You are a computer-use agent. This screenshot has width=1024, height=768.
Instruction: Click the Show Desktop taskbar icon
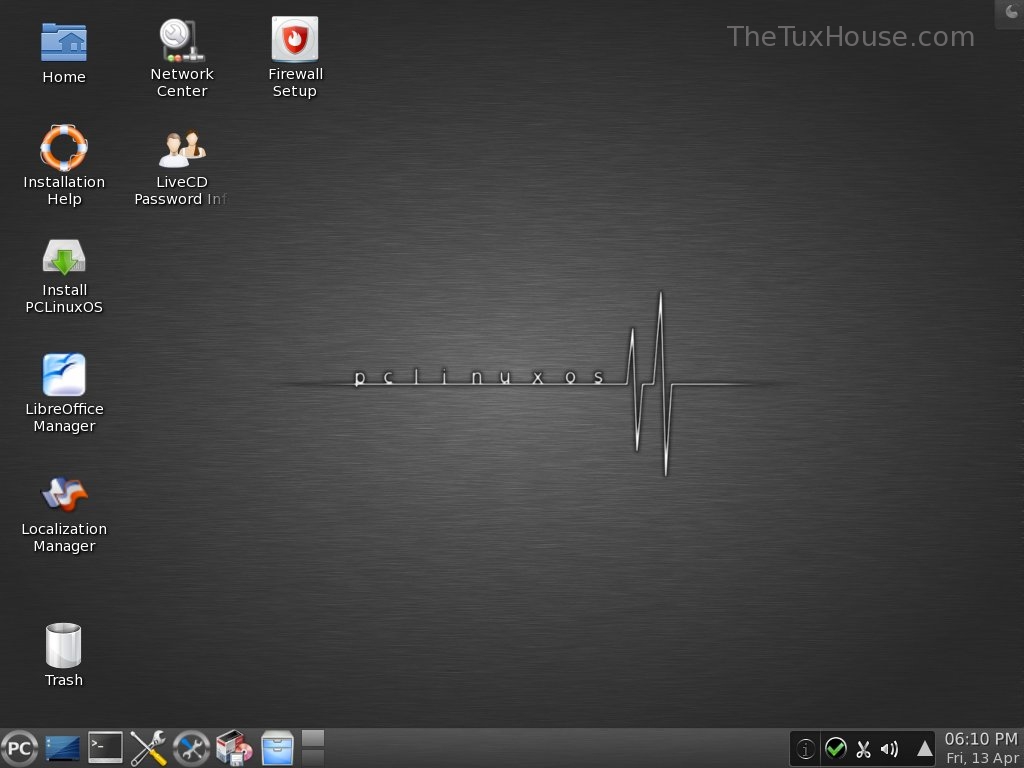coord(61,748)
